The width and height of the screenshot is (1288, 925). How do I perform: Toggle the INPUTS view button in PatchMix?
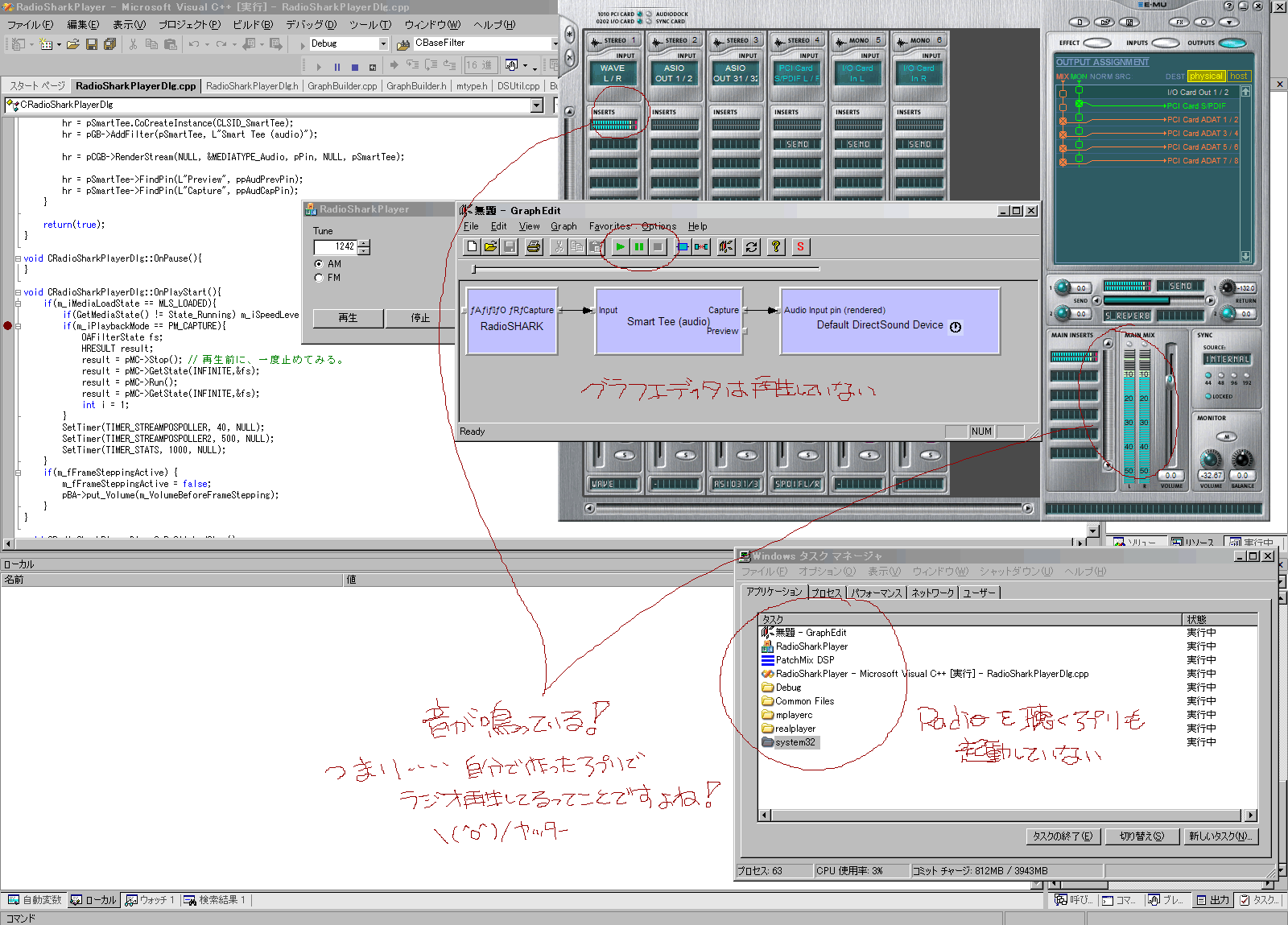click(x=1166, y=43)
